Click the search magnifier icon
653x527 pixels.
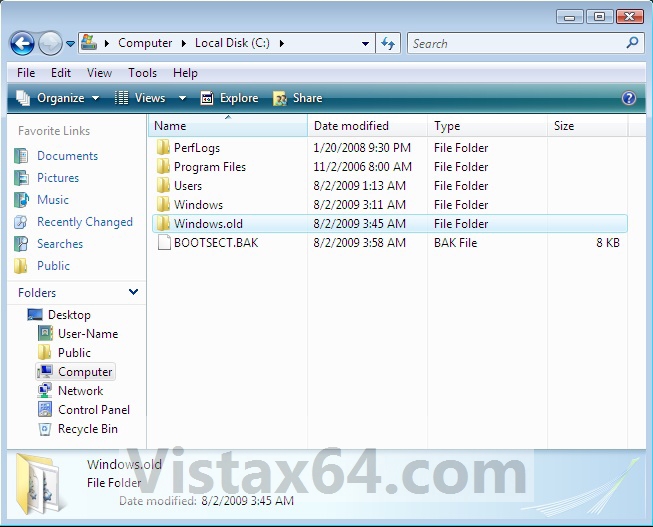[x=632, y=42]
